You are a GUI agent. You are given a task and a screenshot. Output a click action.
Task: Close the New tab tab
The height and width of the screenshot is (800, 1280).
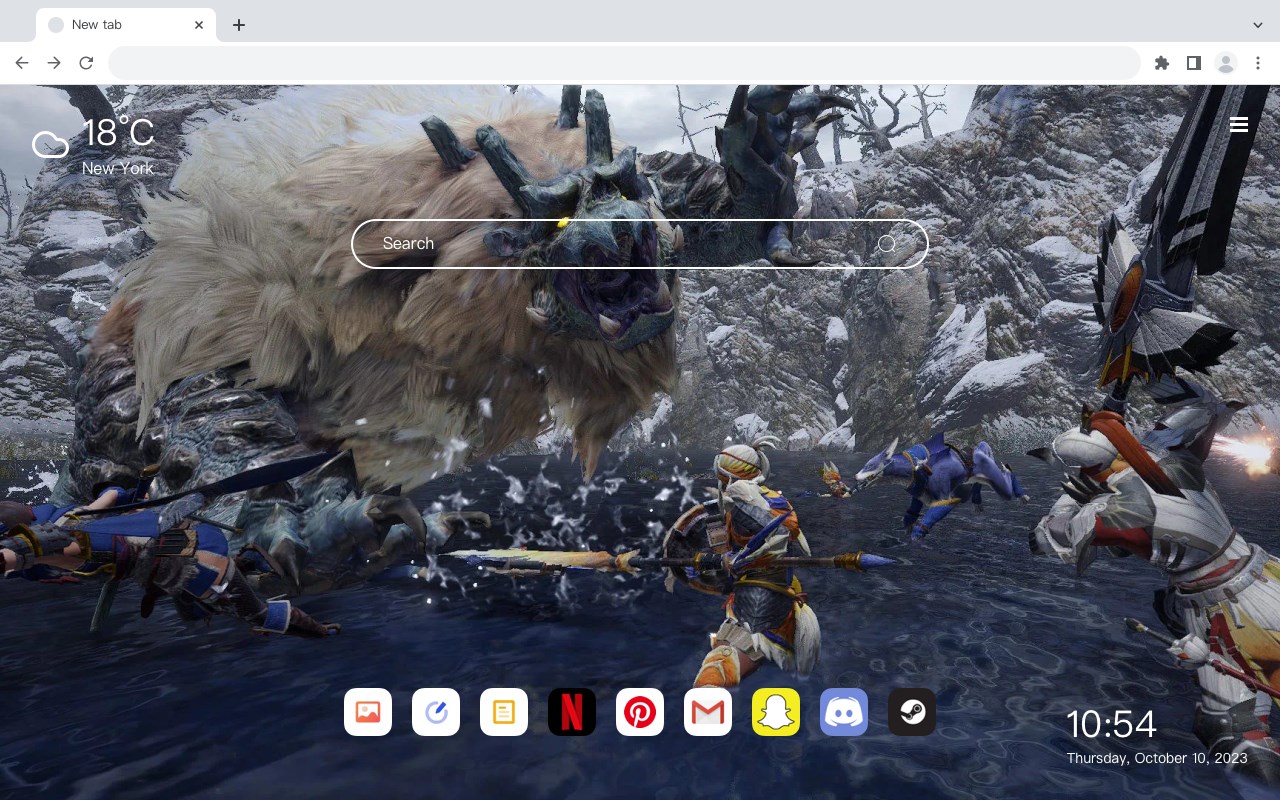pyautogui.click(x=199, y=25)
